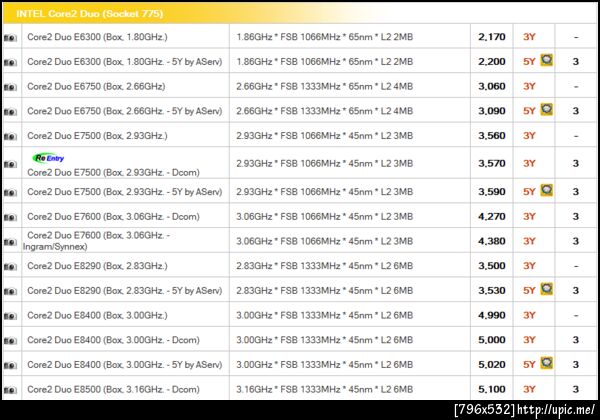
Task: Open camera icon of E7500 Dcom ReEntry row
Action: (10, 164)
